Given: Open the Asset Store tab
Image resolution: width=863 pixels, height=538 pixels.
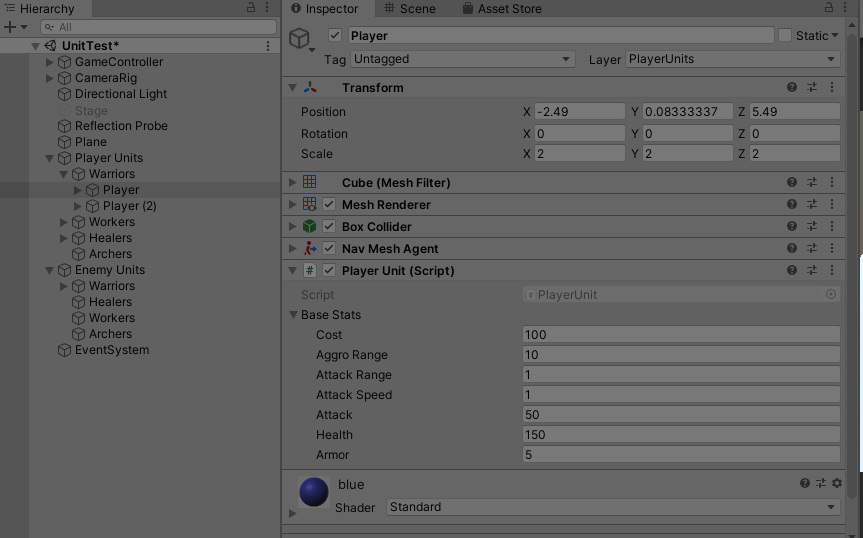Looking at the screenshot, I should coord(502,9).
